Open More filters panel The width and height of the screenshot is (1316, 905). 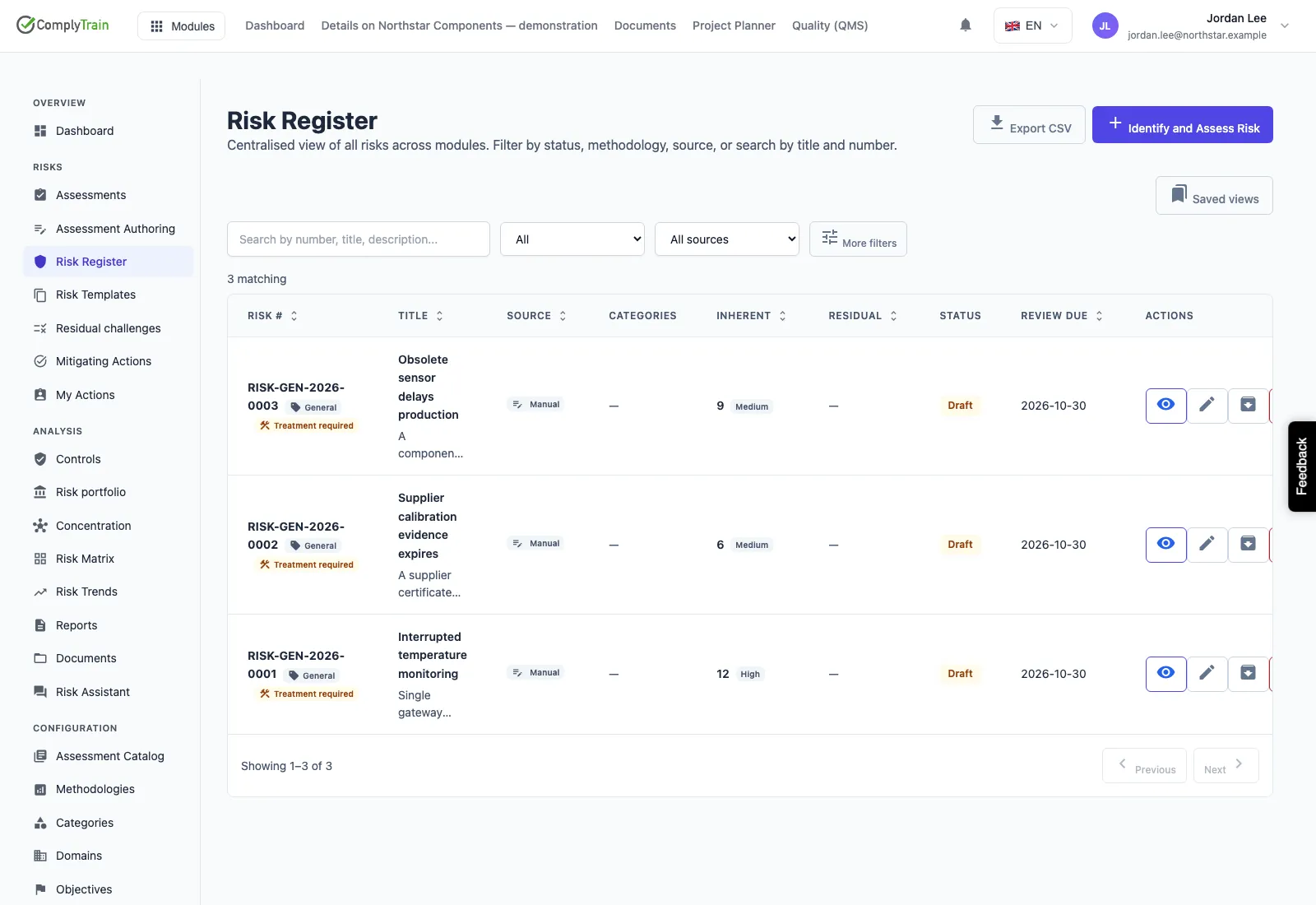(858, 239)
